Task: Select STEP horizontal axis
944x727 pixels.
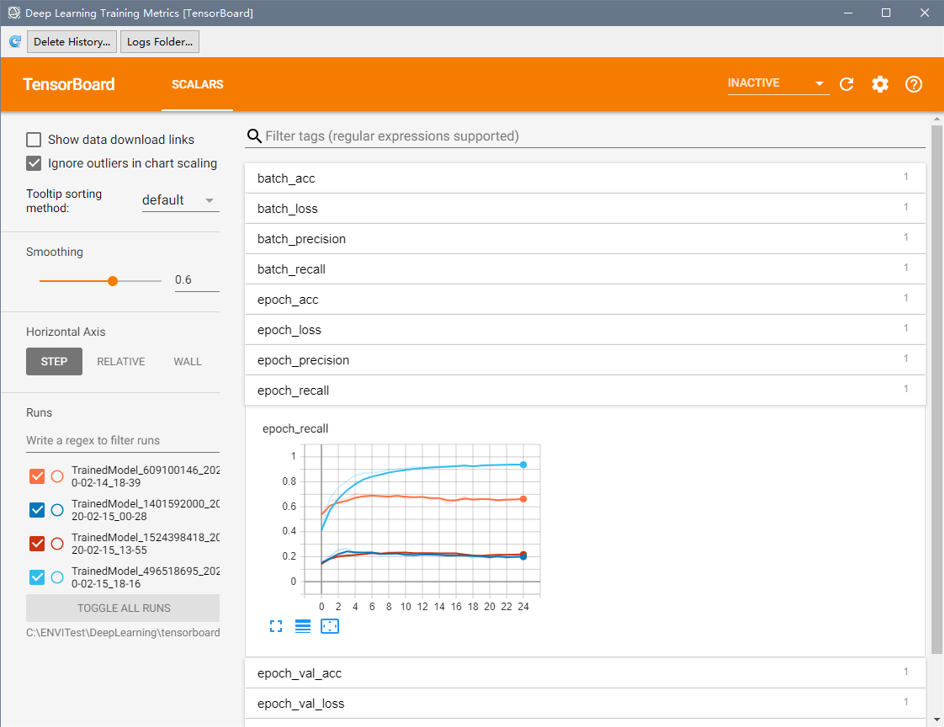Action: [x=54, y=361]
